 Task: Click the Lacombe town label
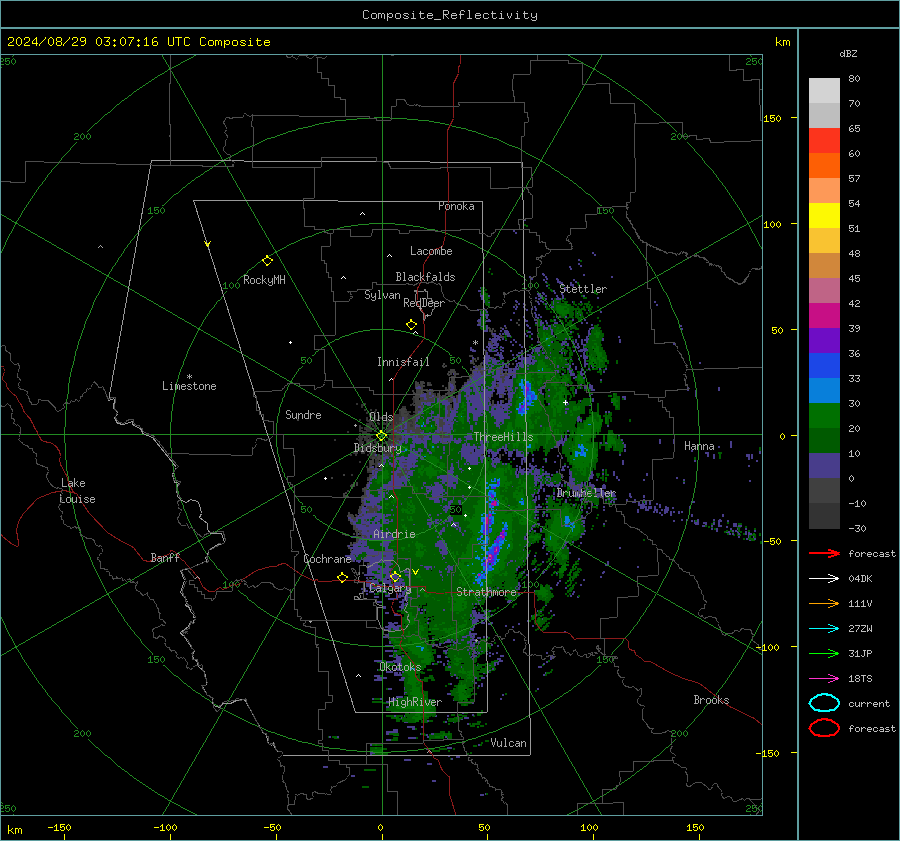431,251
